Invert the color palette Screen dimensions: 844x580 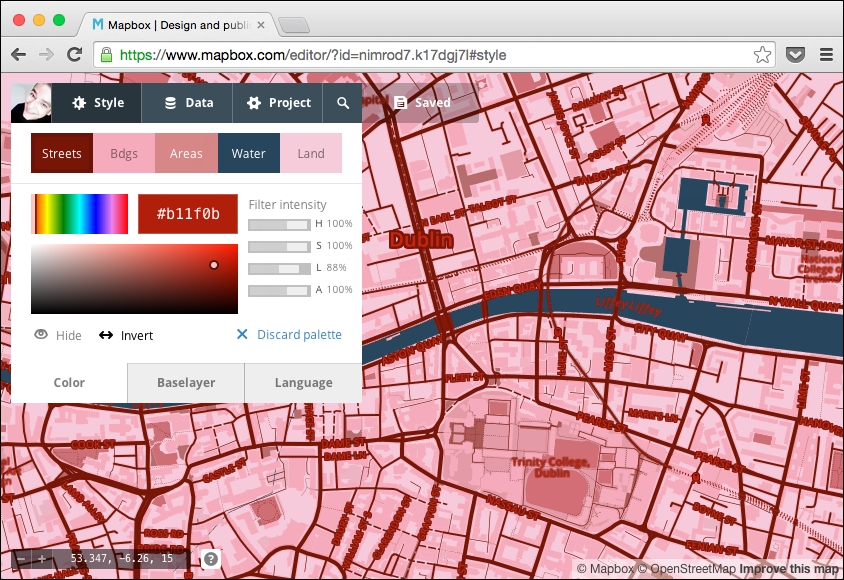(125, 335)
